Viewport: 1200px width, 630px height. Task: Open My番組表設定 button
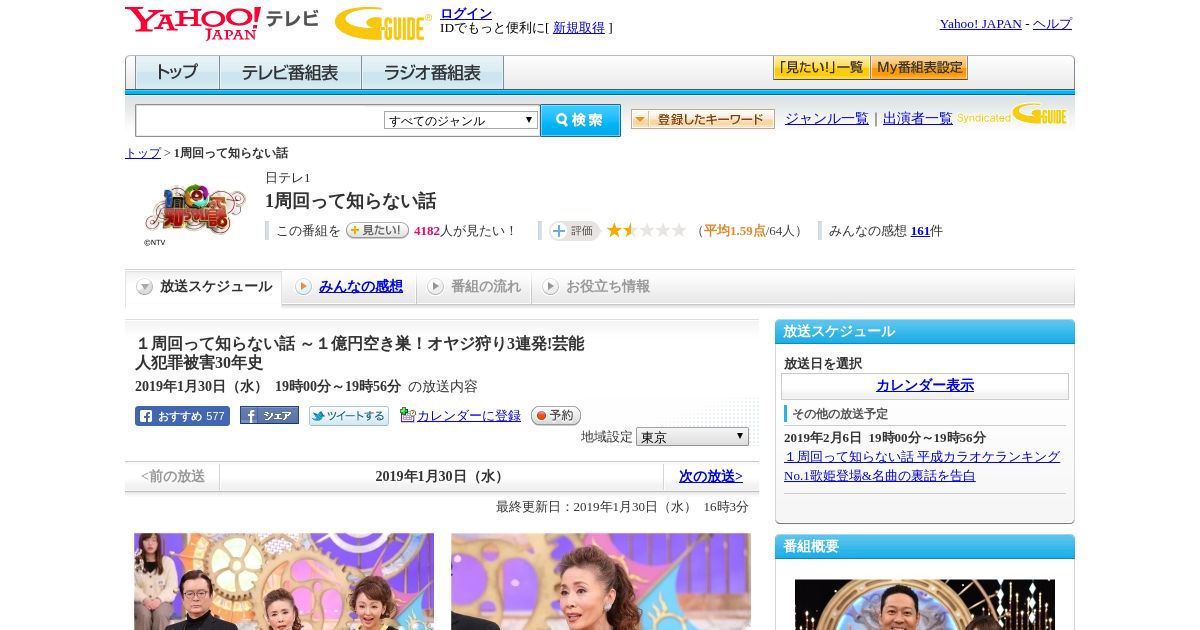coord(919,68)
